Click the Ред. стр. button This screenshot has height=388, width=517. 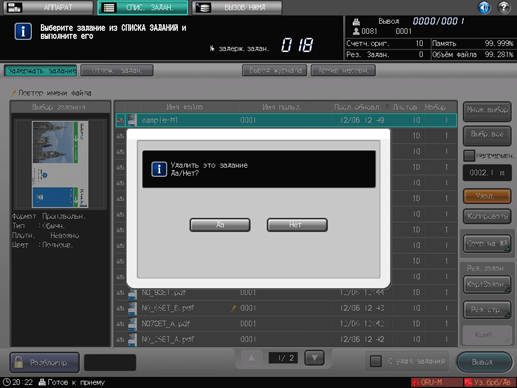487,310
